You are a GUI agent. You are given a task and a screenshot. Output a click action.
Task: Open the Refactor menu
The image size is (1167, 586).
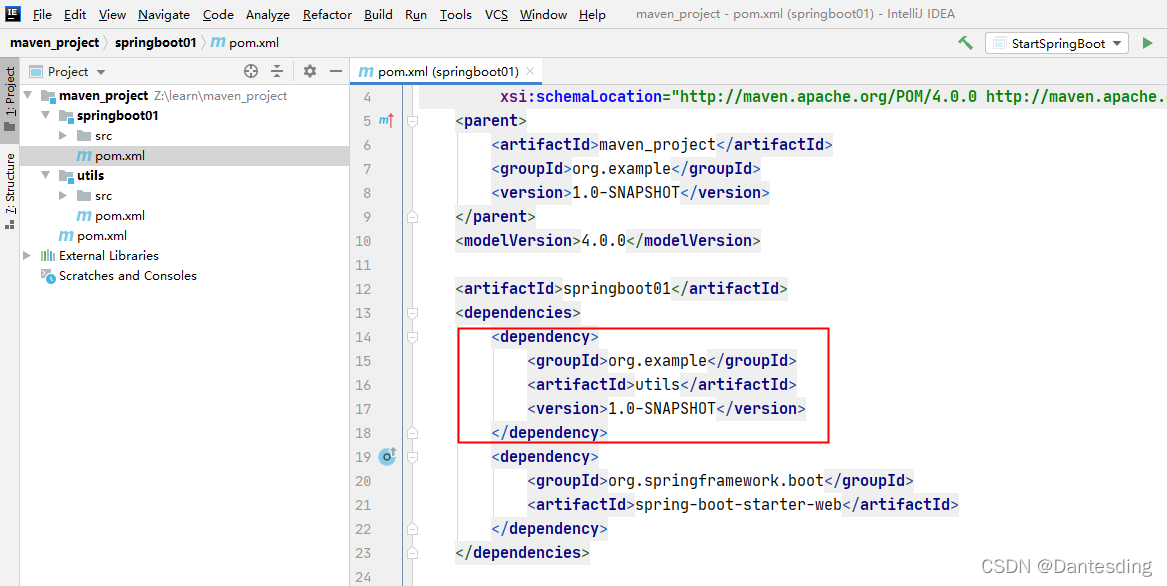tap(328, 15)
